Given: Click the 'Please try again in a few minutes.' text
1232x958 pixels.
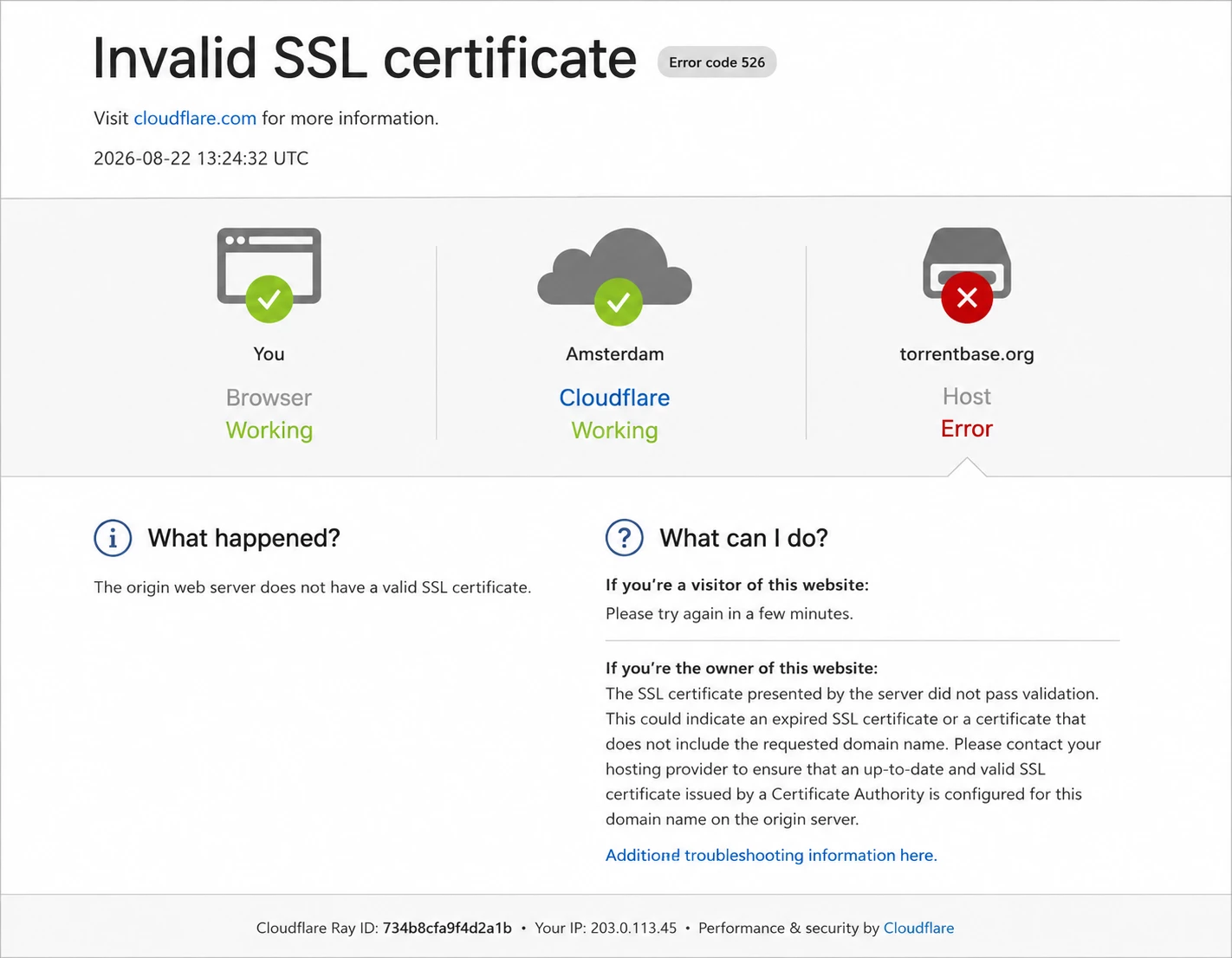Looking at the screenshot, I should tap(729, 613).
